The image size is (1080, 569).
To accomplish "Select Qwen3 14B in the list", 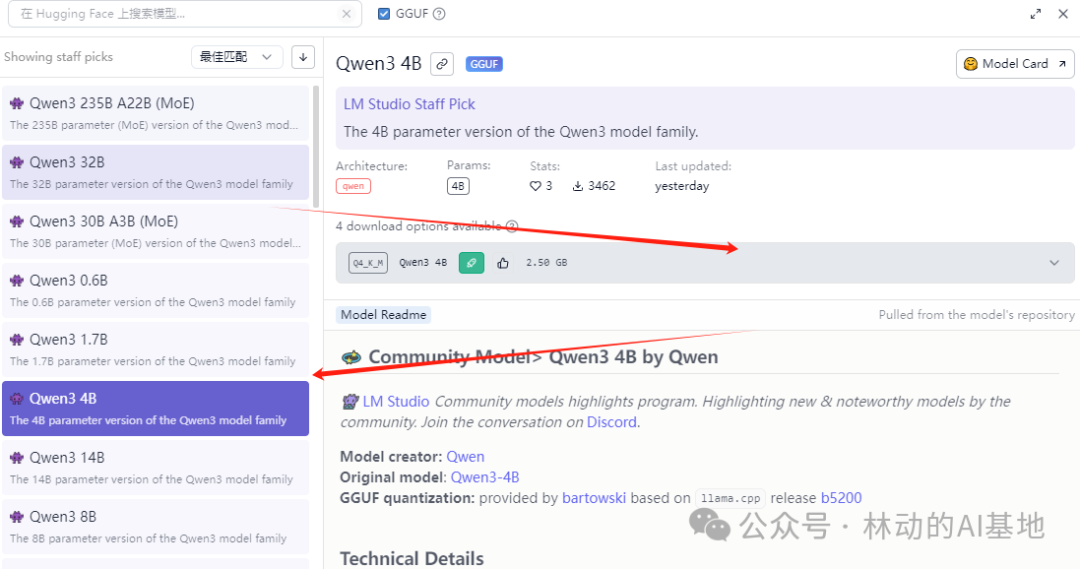I will click(x=156, y=468).
